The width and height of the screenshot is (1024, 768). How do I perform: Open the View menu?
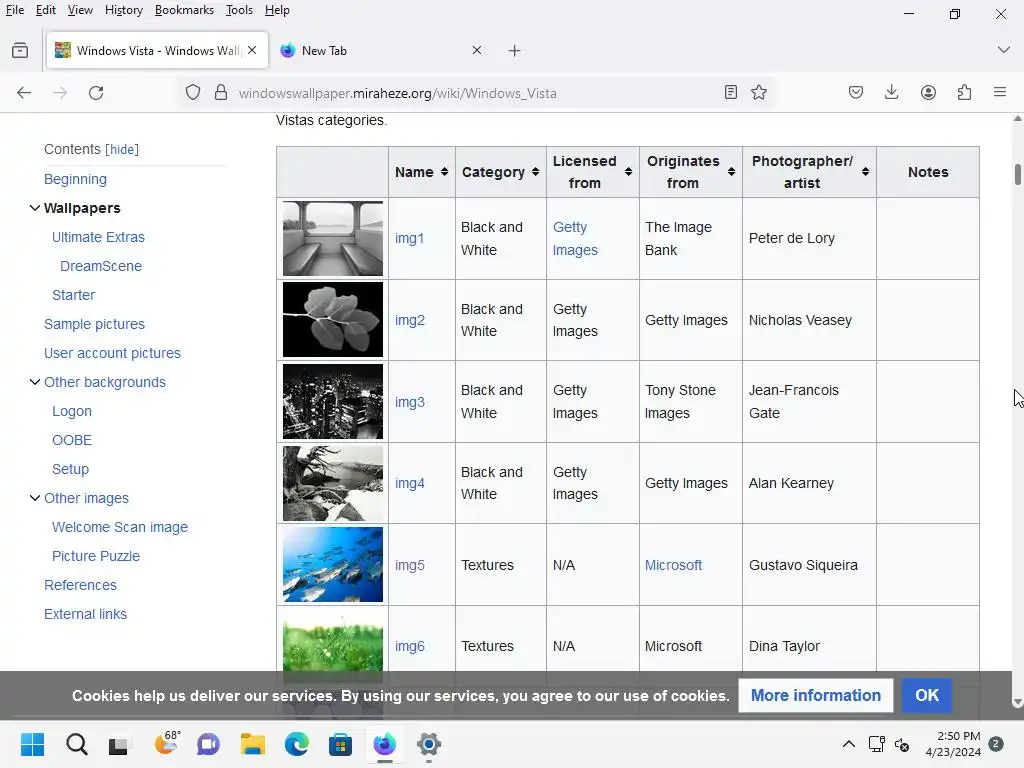pyautogui.click(x=80, y=10)
